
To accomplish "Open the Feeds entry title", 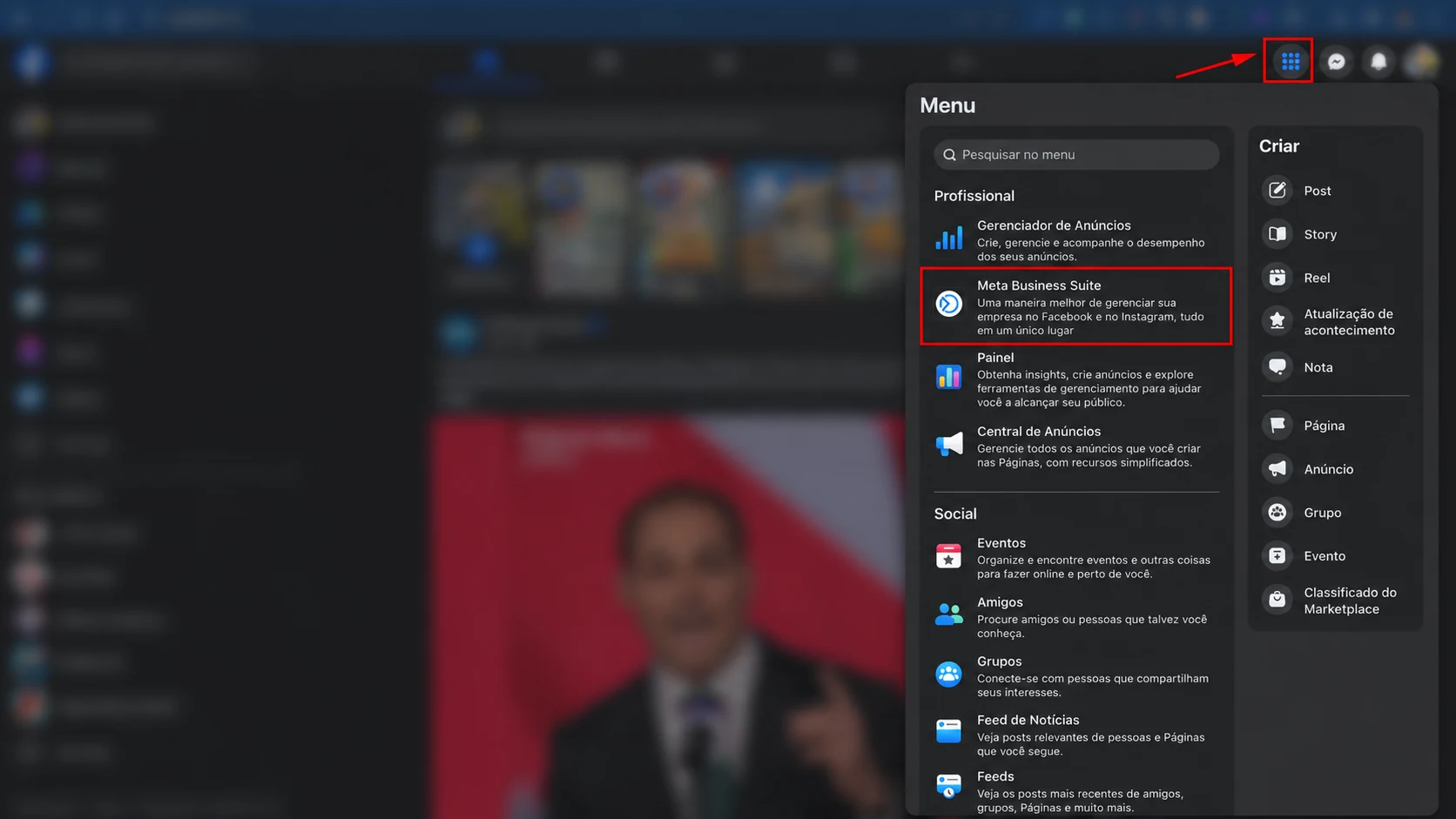I will pos(995,776).
